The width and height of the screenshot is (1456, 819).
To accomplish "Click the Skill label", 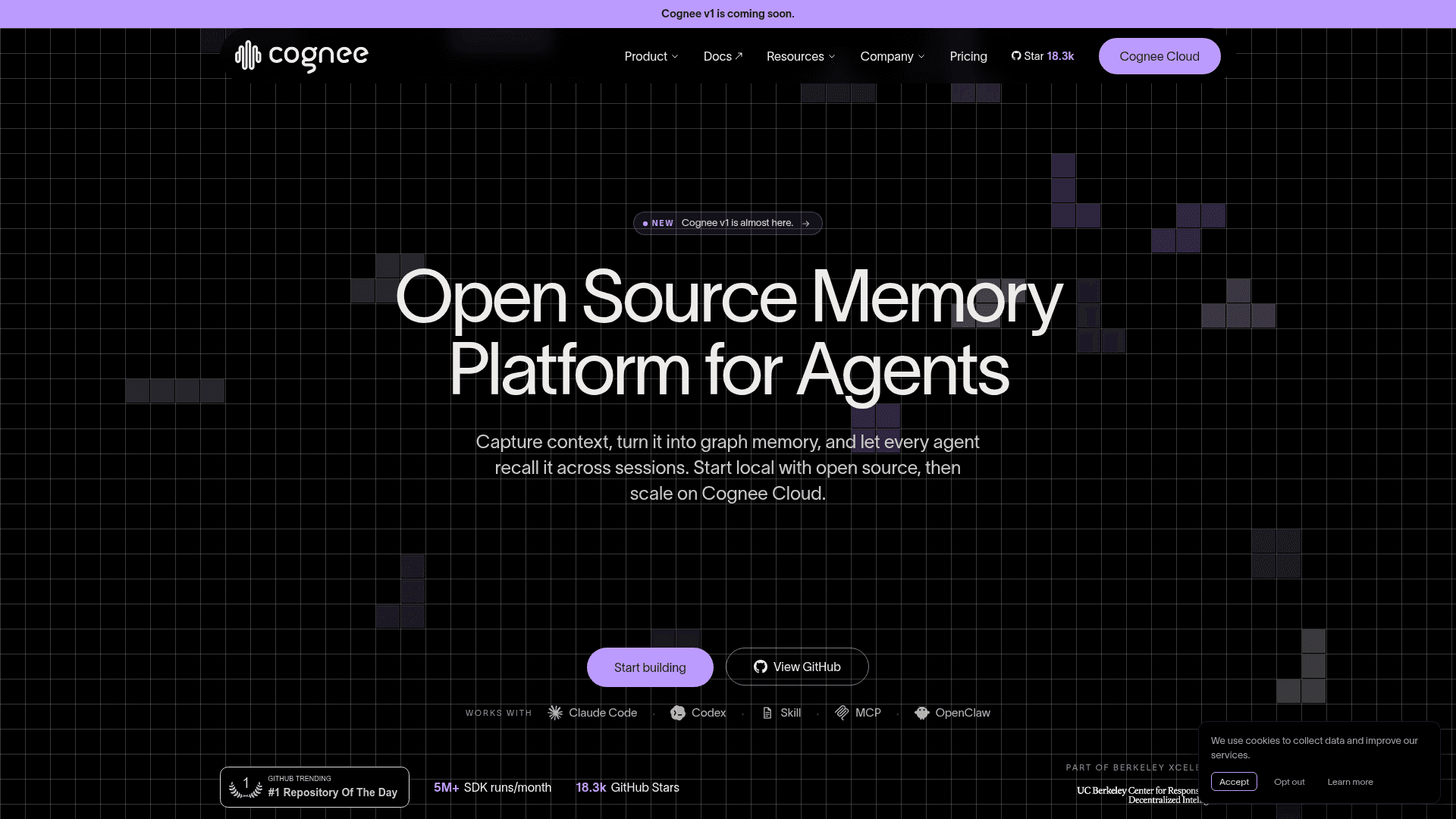I will [790, 713].
